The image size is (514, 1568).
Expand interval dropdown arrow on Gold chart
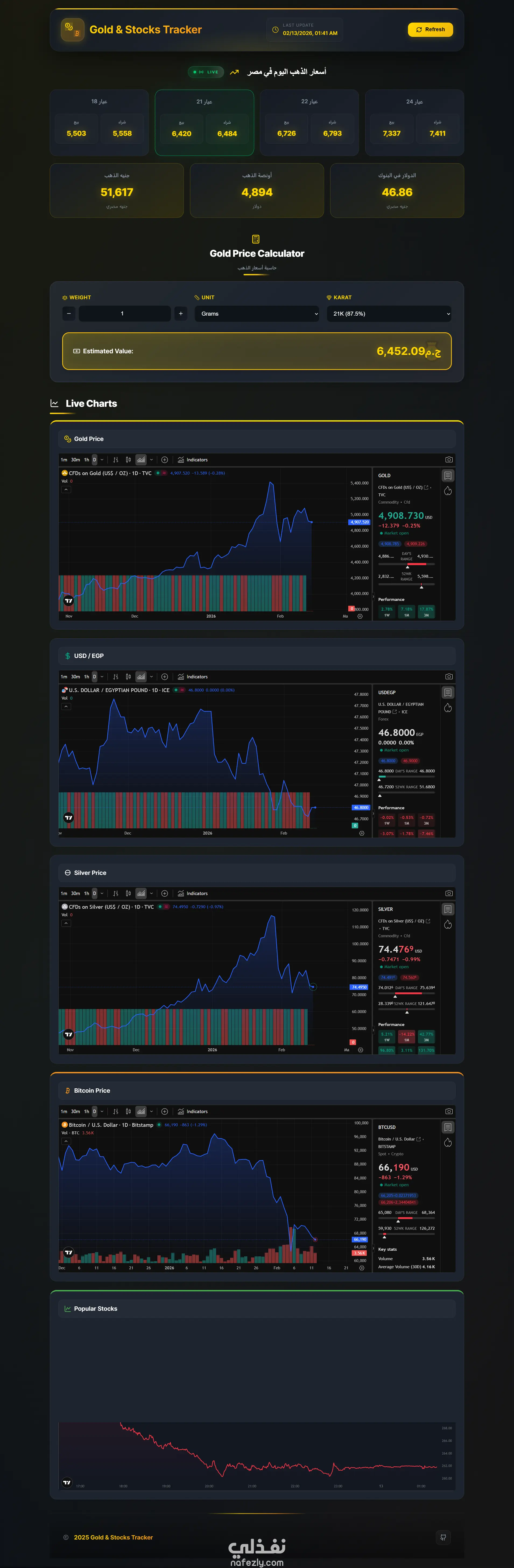(102, 459)
